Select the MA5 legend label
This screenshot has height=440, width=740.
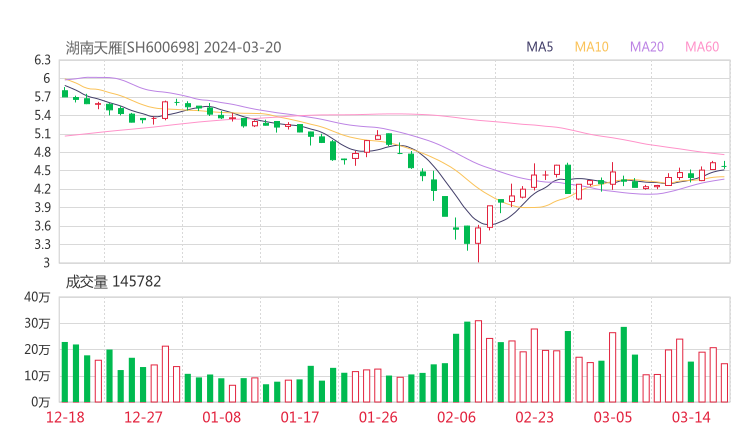coord(539,47)
